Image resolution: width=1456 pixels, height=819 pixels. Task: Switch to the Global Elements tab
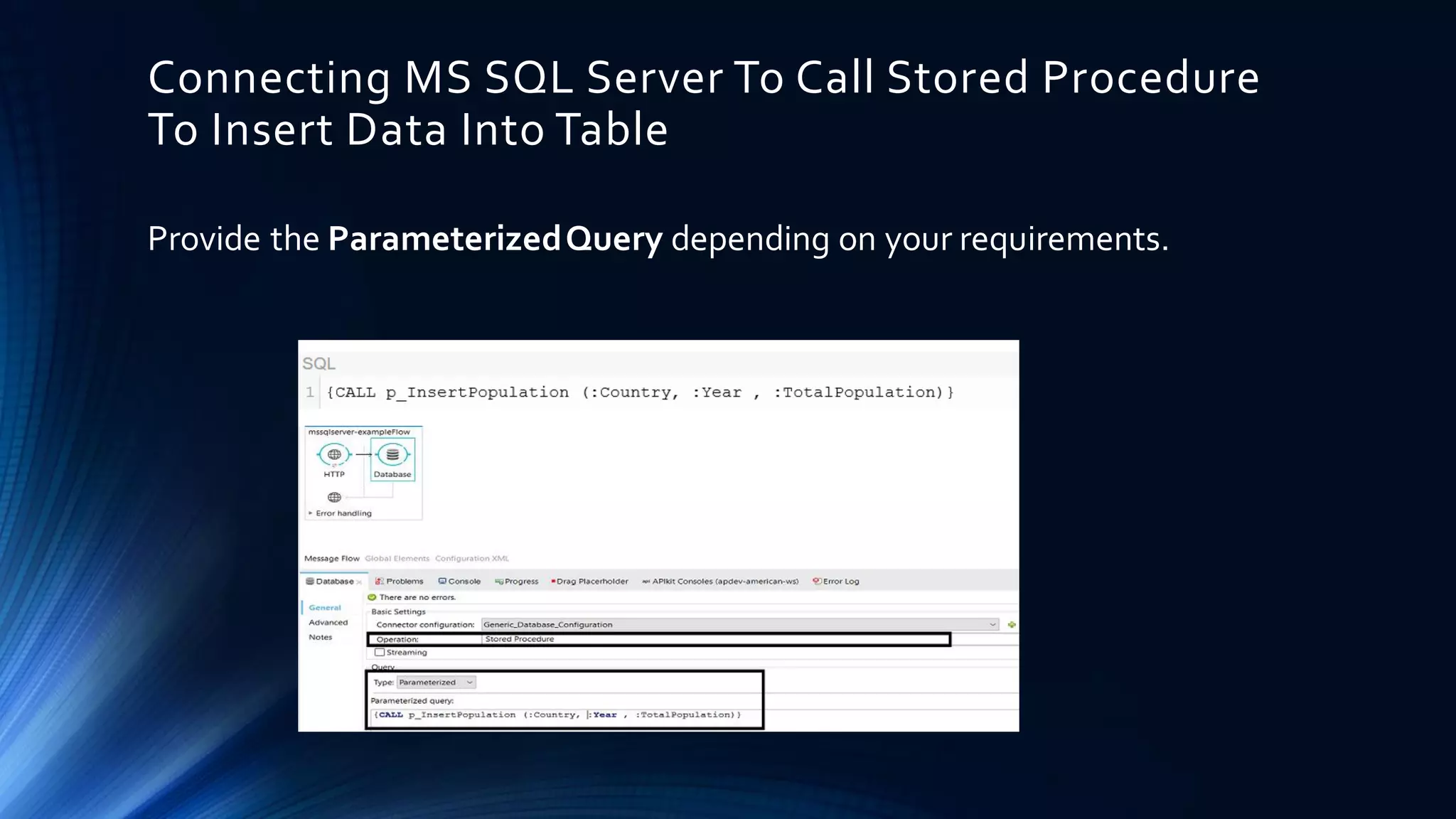[397, 558]
